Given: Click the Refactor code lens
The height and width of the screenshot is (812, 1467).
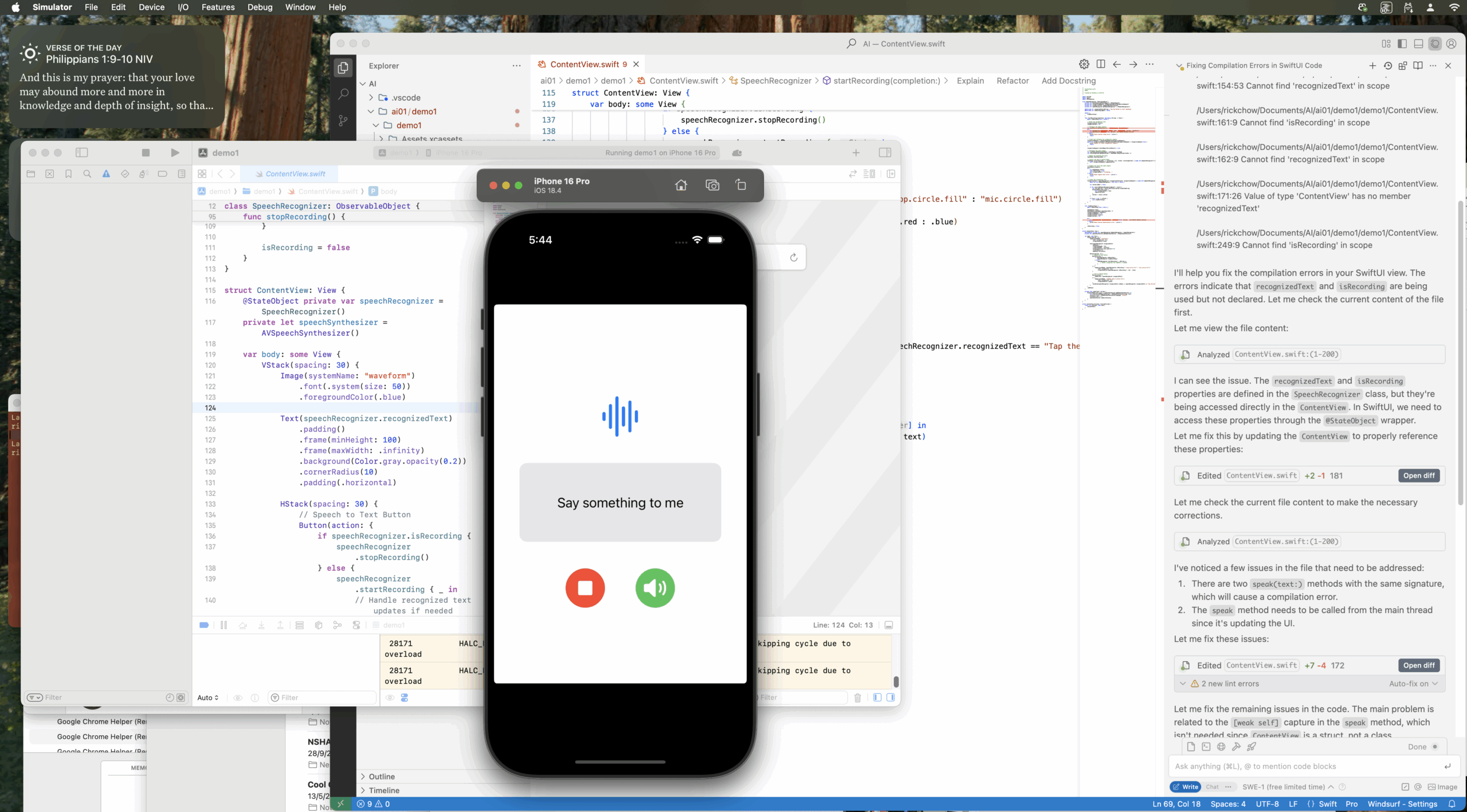Looking at the screenshot, I should tap(1013, 81).
